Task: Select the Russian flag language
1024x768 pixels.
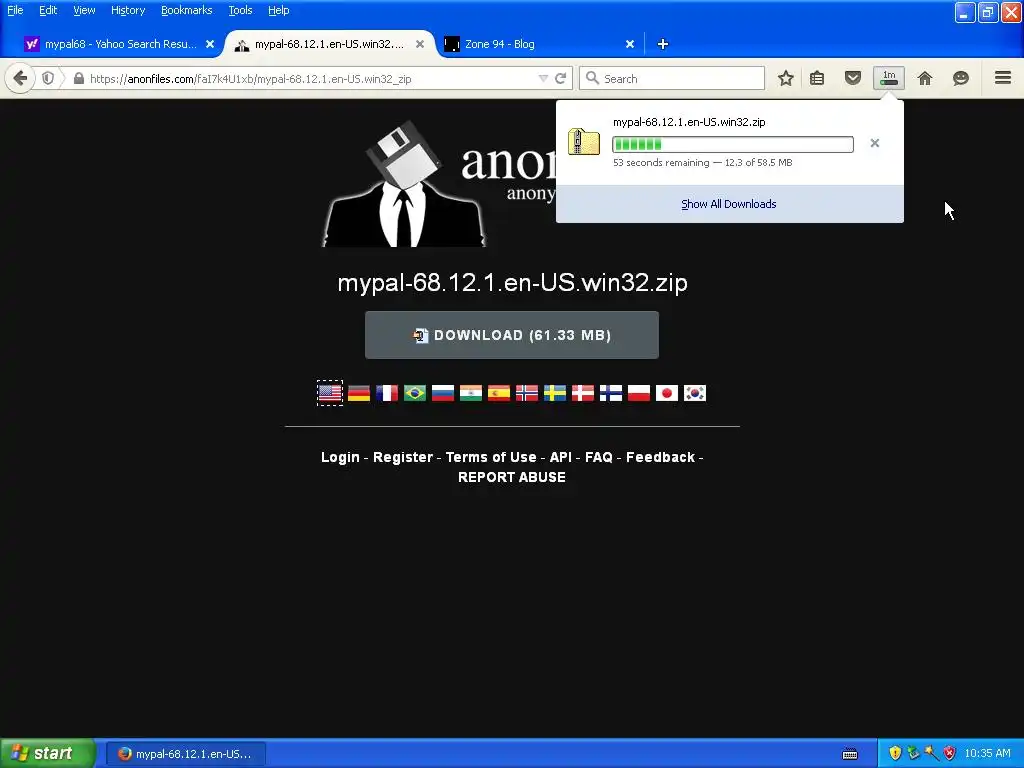Action: tap(443, 393)
